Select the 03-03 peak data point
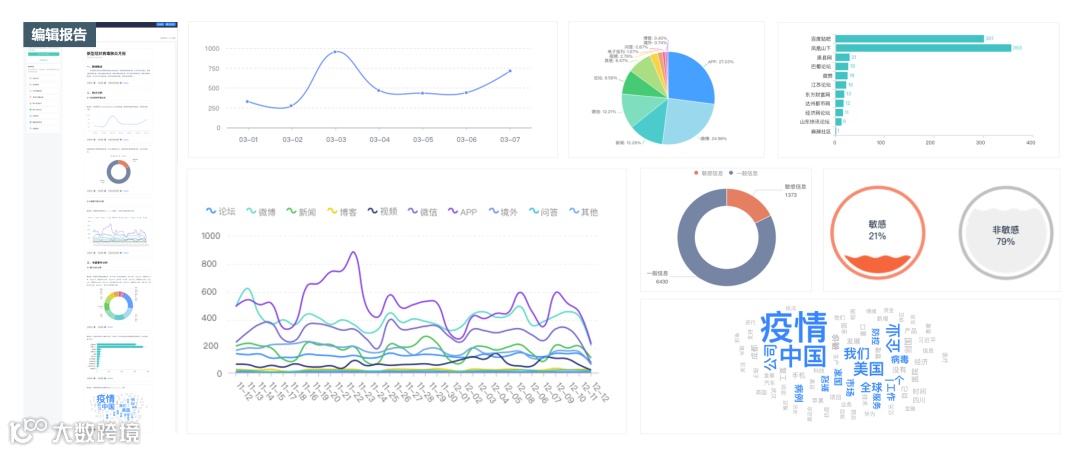The height and width of the screenshot is (452, 1080). (335, 52)
